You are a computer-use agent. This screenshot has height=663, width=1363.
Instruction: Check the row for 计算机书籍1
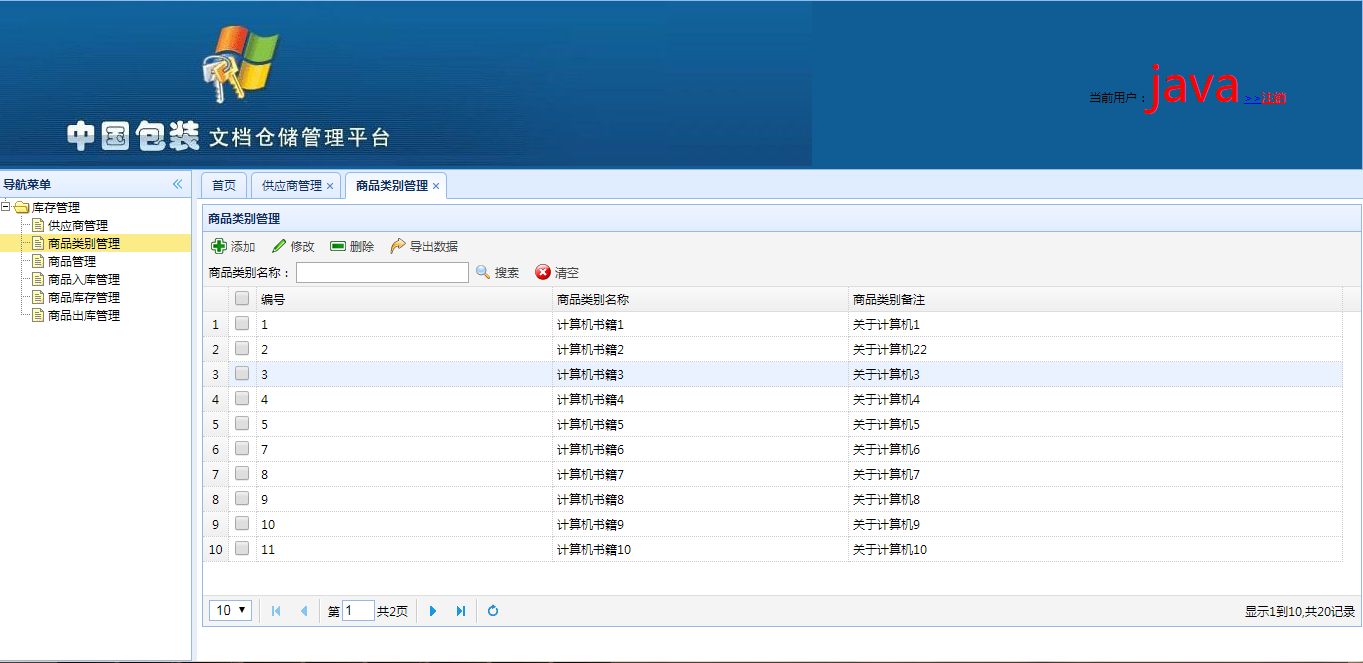pos(242,323)
